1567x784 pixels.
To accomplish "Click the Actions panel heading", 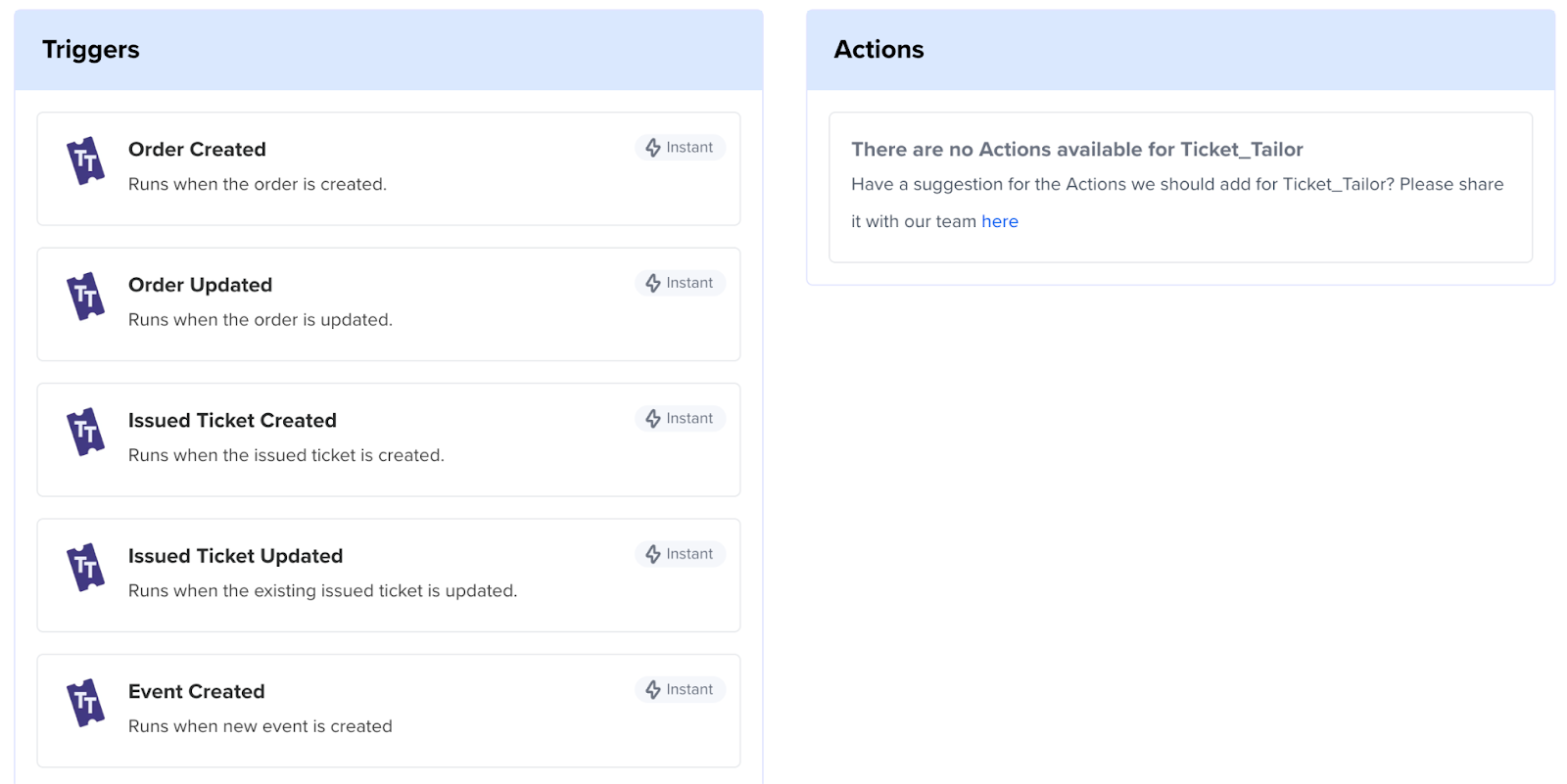I will coord(878,50).
